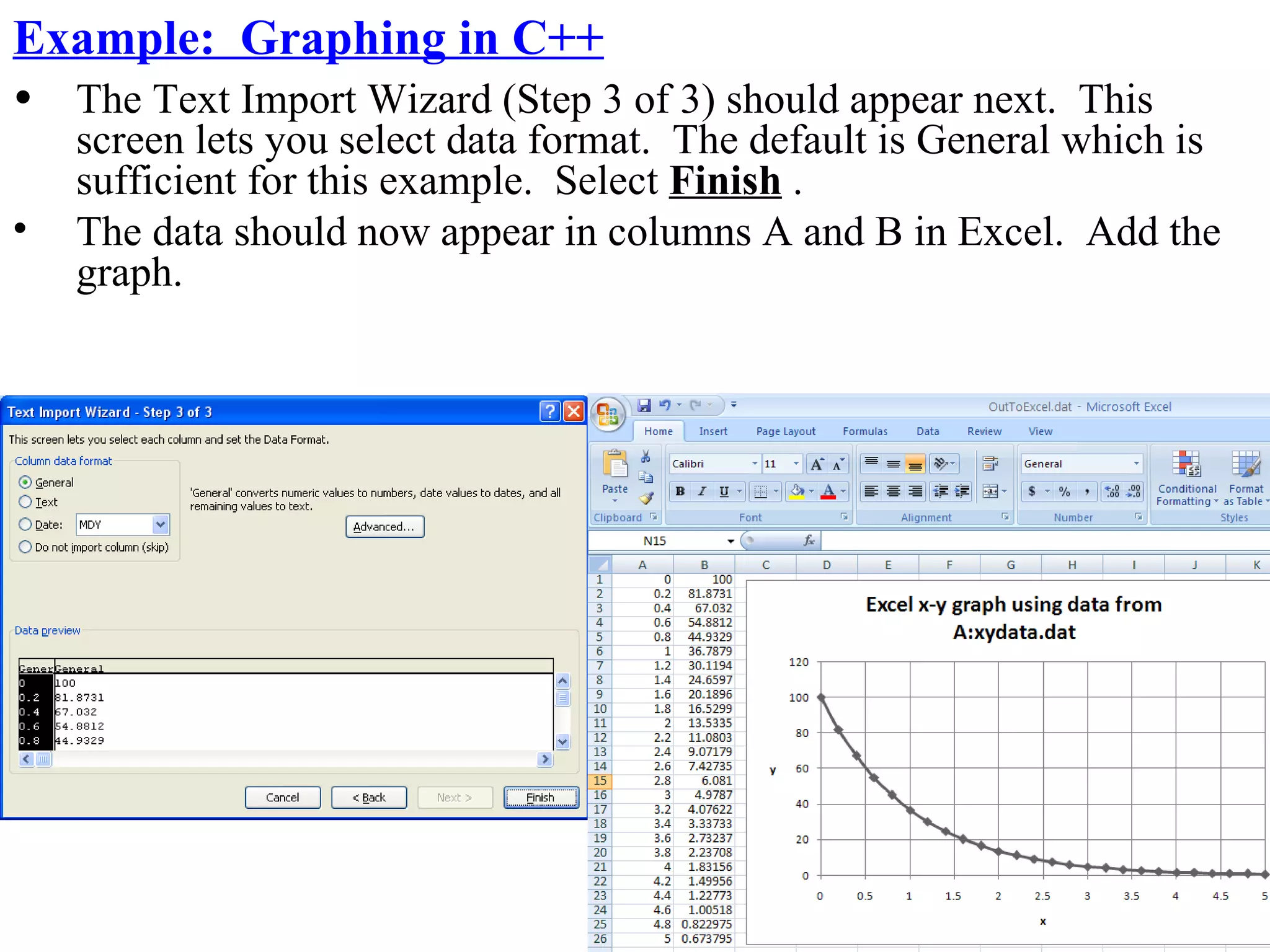Switch to the View tab
Image resolution: width=1270 pixels, height=952 pixels.
tap(1040, 431)
